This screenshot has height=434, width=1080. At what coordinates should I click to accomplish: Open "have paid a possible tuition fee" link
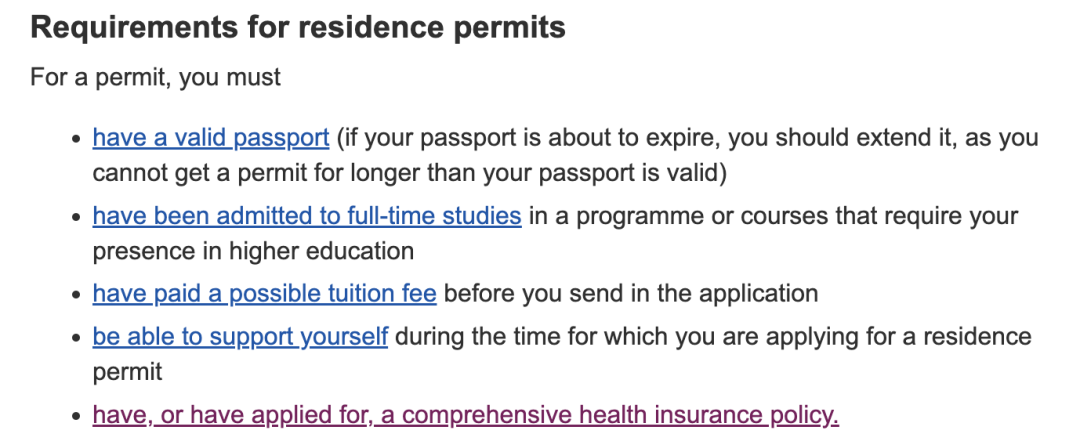point(264,294)
